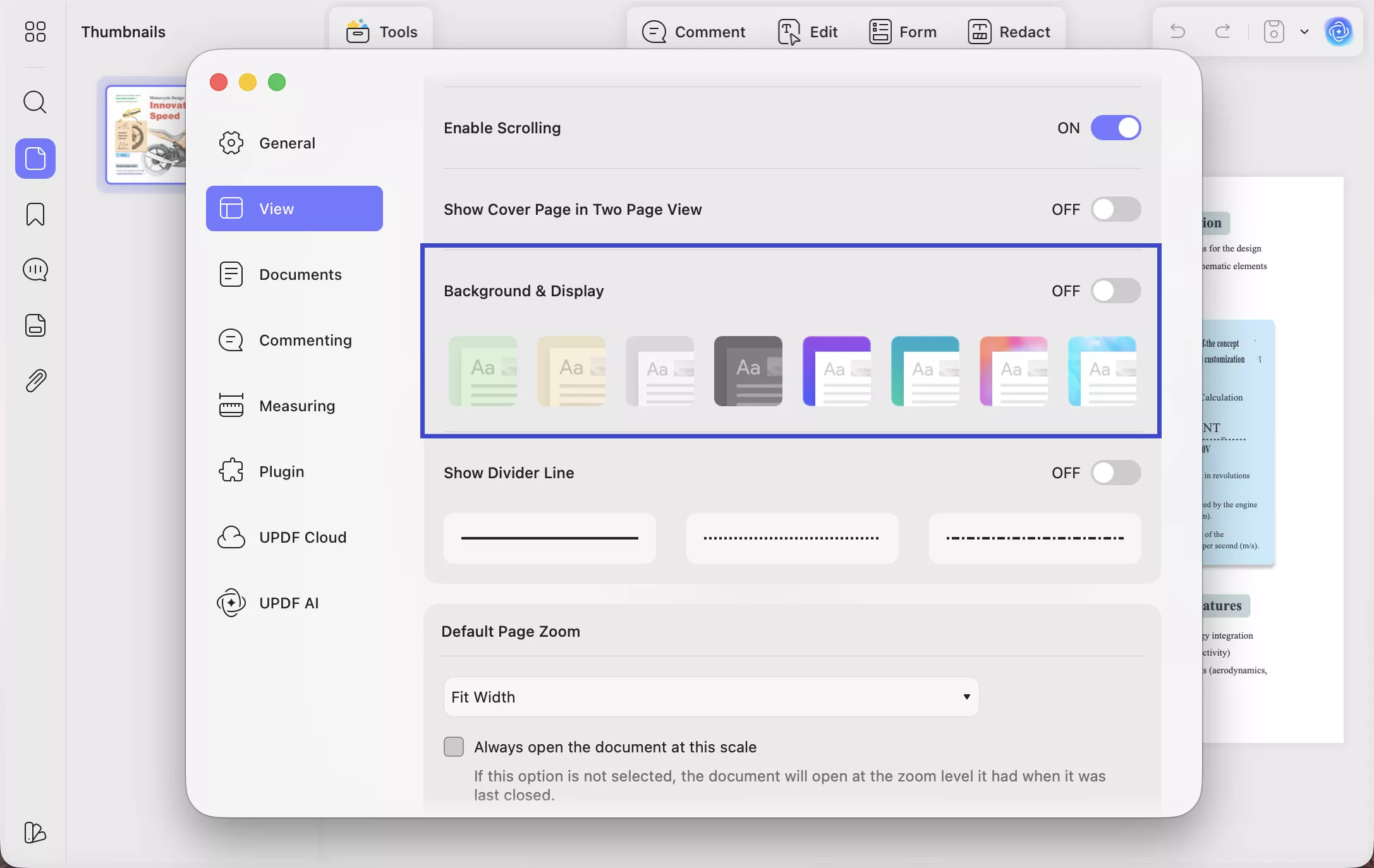The height and width of the screenshot is (868, 1374).
Task: Select the dark gray background theme swatch
Action: coord(748,371)
